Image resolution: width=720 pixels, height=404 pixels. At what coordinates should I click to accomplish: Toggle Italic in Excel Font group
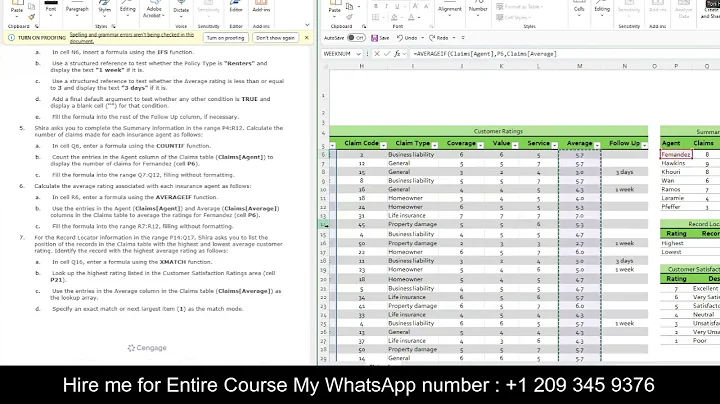coord(386,6)
